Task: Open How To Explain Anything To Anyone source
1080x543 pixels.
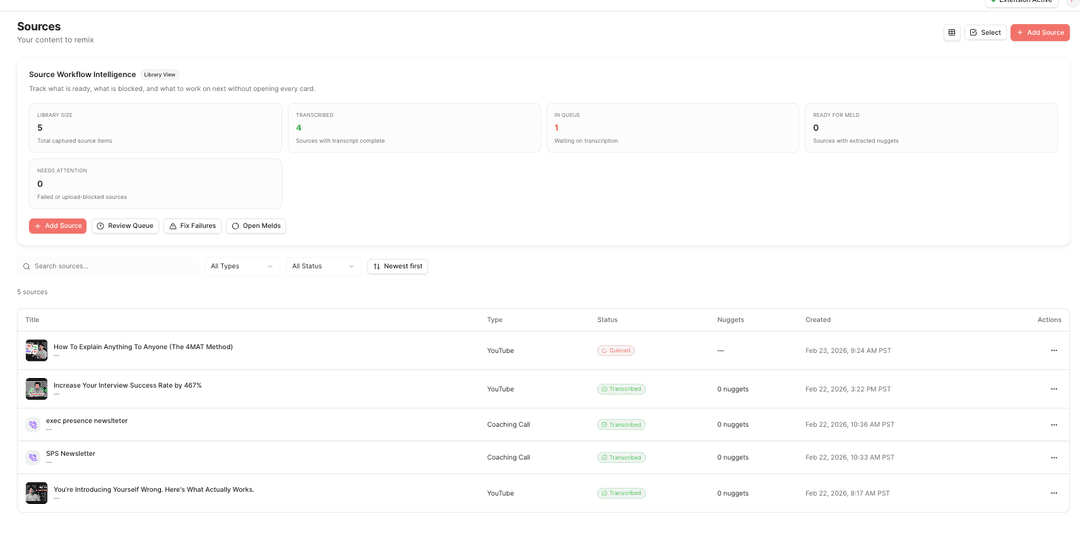Action: pyautogui.click(x=143, y=347)
